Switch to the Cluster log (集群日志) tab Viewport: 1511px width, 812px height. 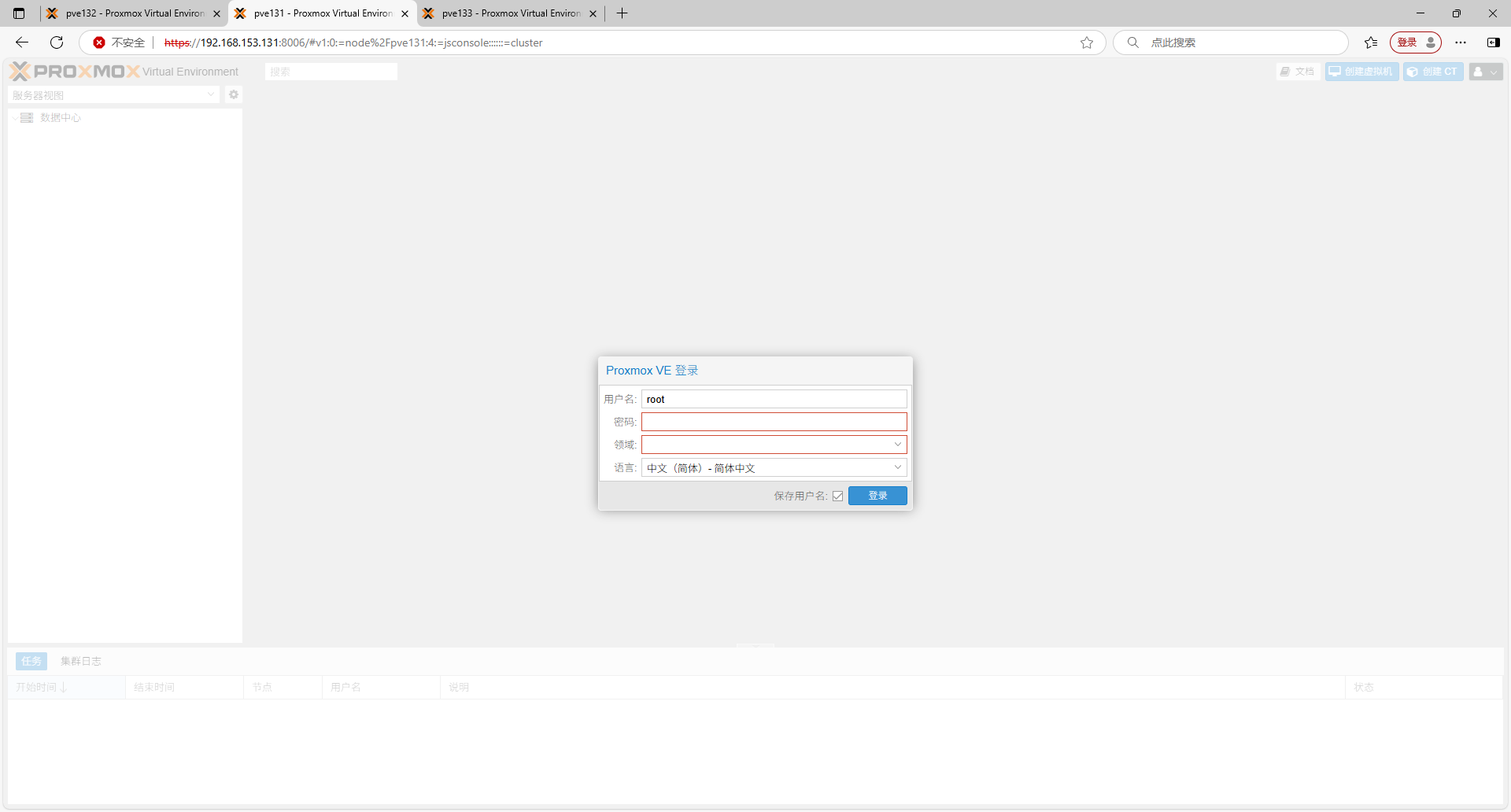tap(81, 661)
